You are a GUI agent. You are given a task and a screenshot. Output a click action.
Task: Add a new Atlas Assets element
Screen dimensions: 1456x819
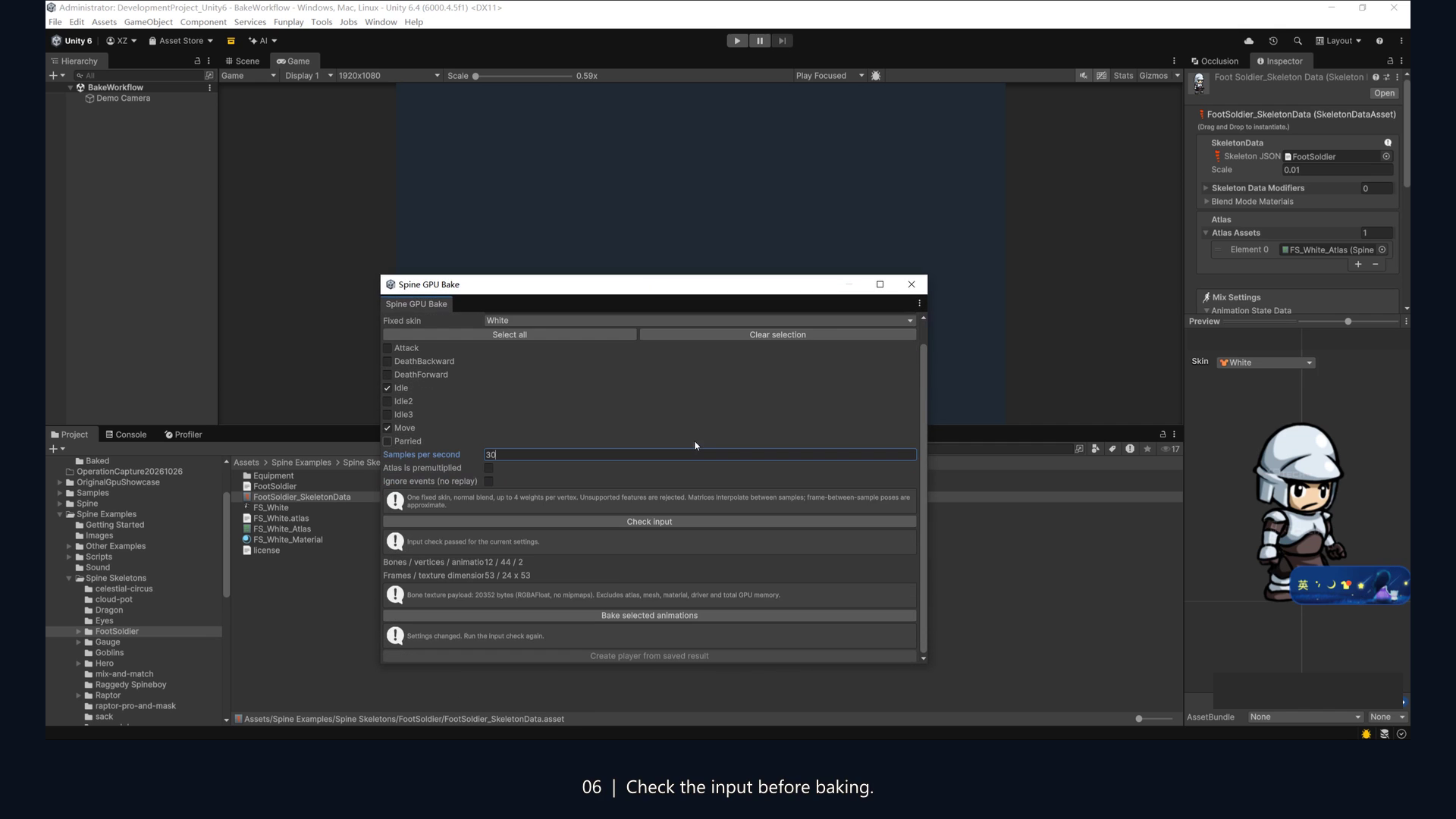coord(1358,265)
